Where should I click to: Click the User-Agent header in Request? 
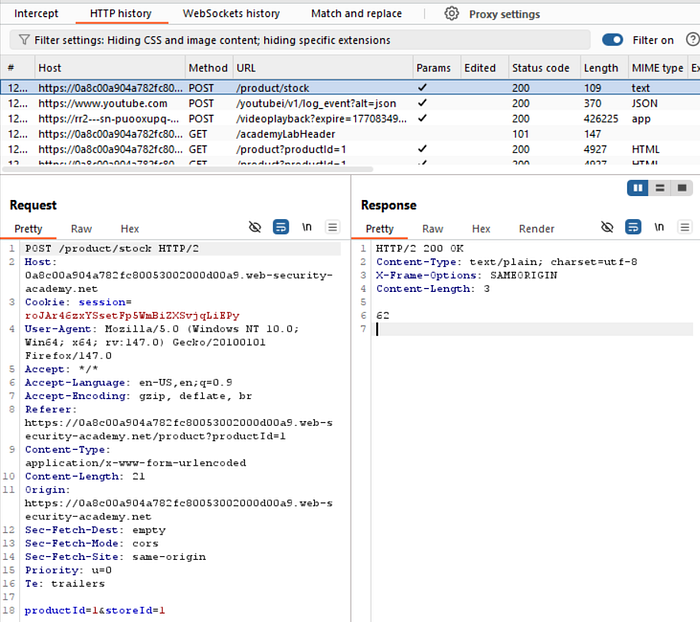coord(162,342)
